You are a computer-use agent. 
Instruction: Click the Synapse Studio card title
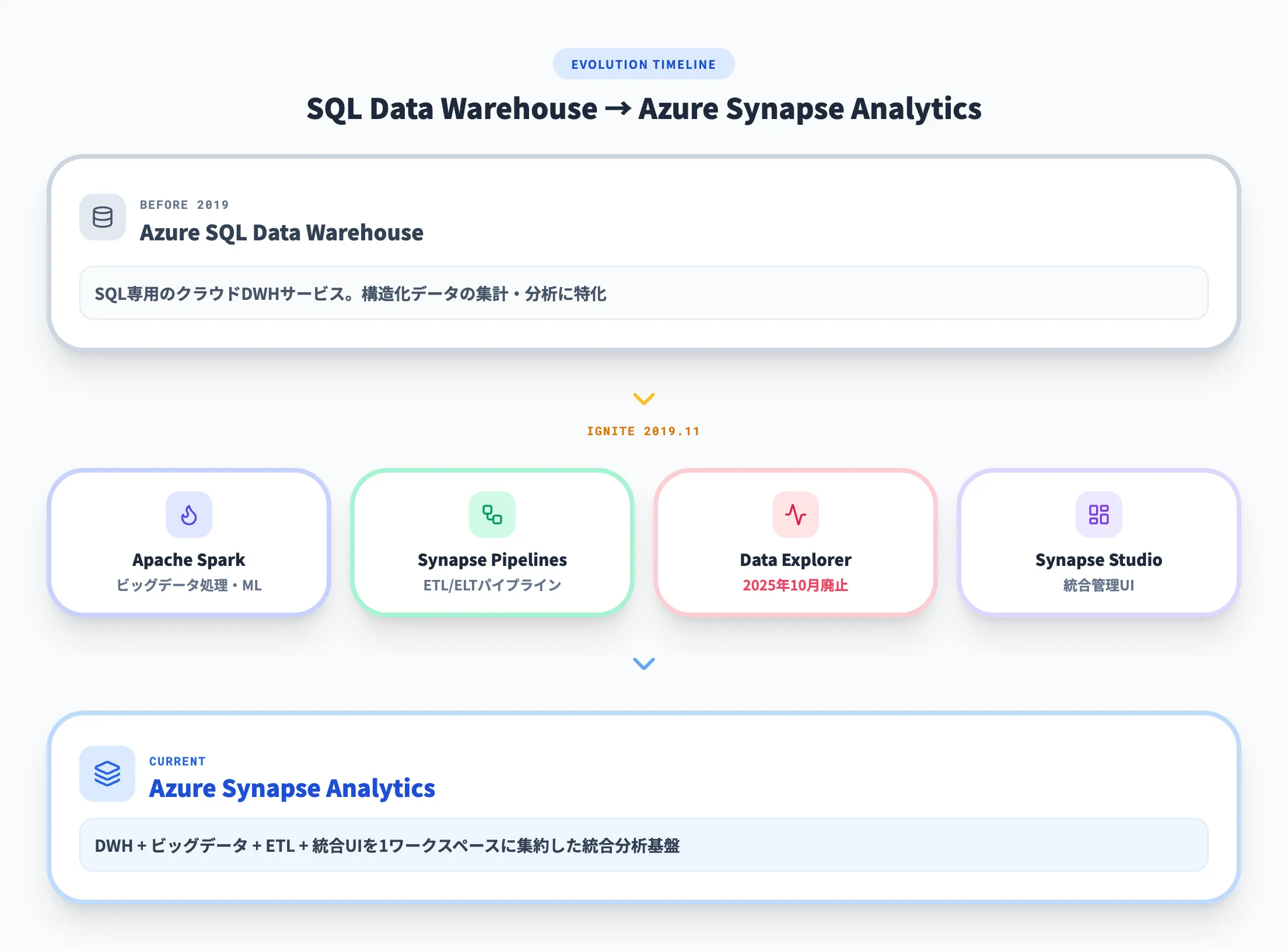pos(1099,560)
